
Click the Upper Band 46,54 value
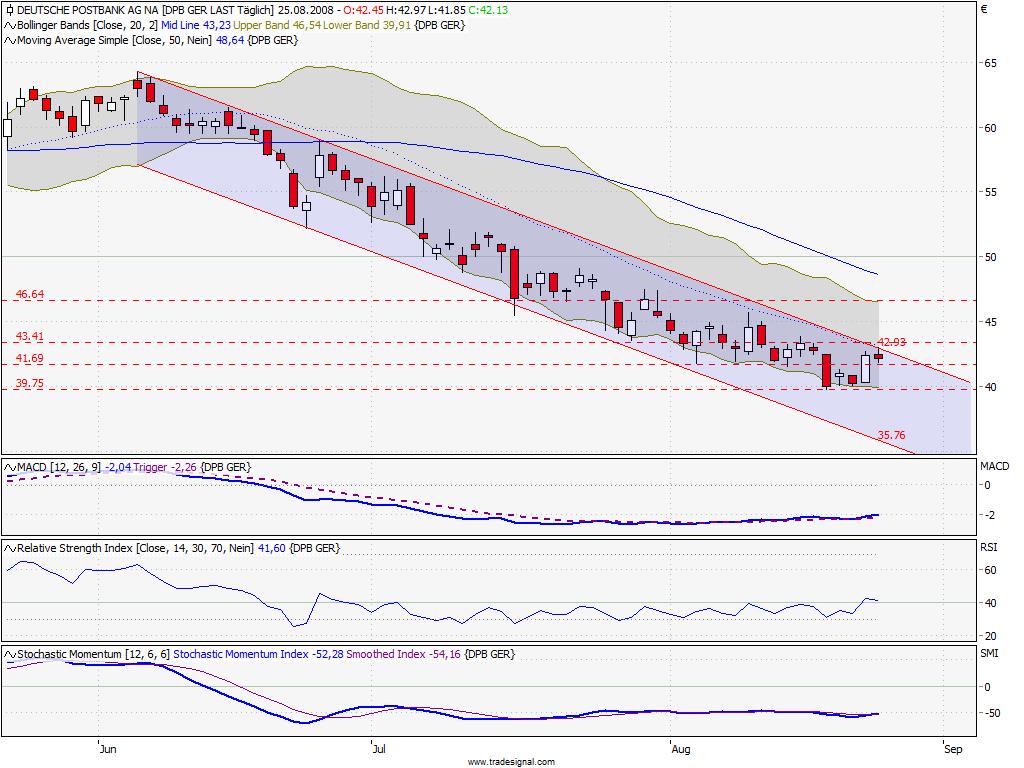click(277, 25)
